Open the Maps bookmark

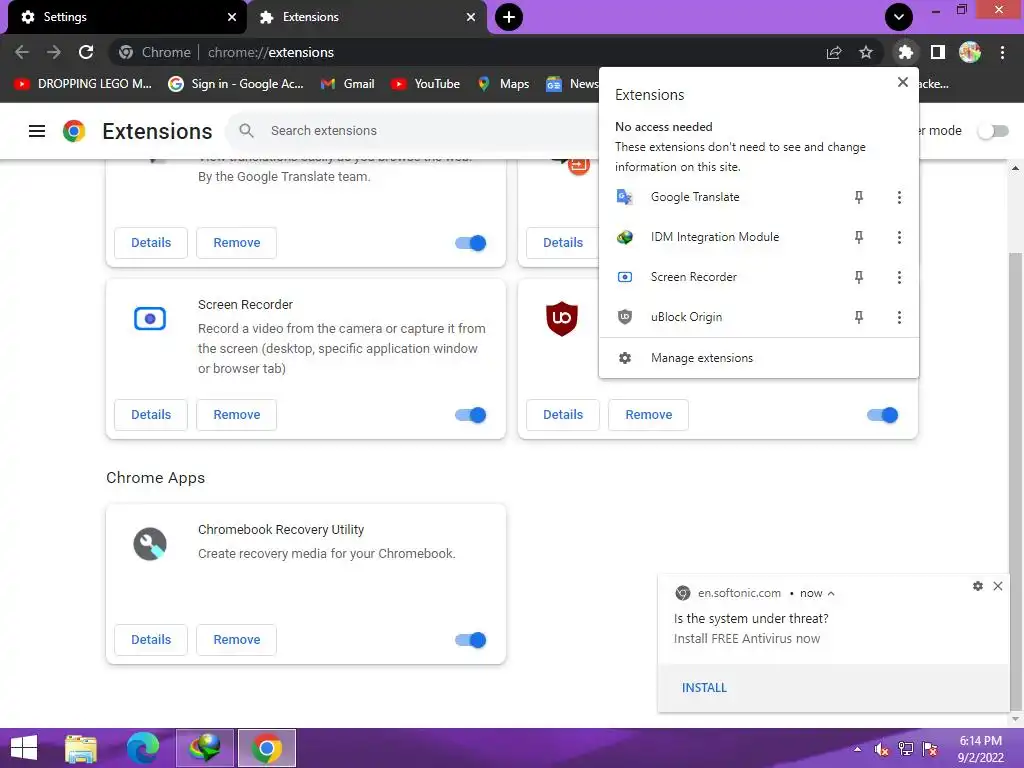[503, 84]
